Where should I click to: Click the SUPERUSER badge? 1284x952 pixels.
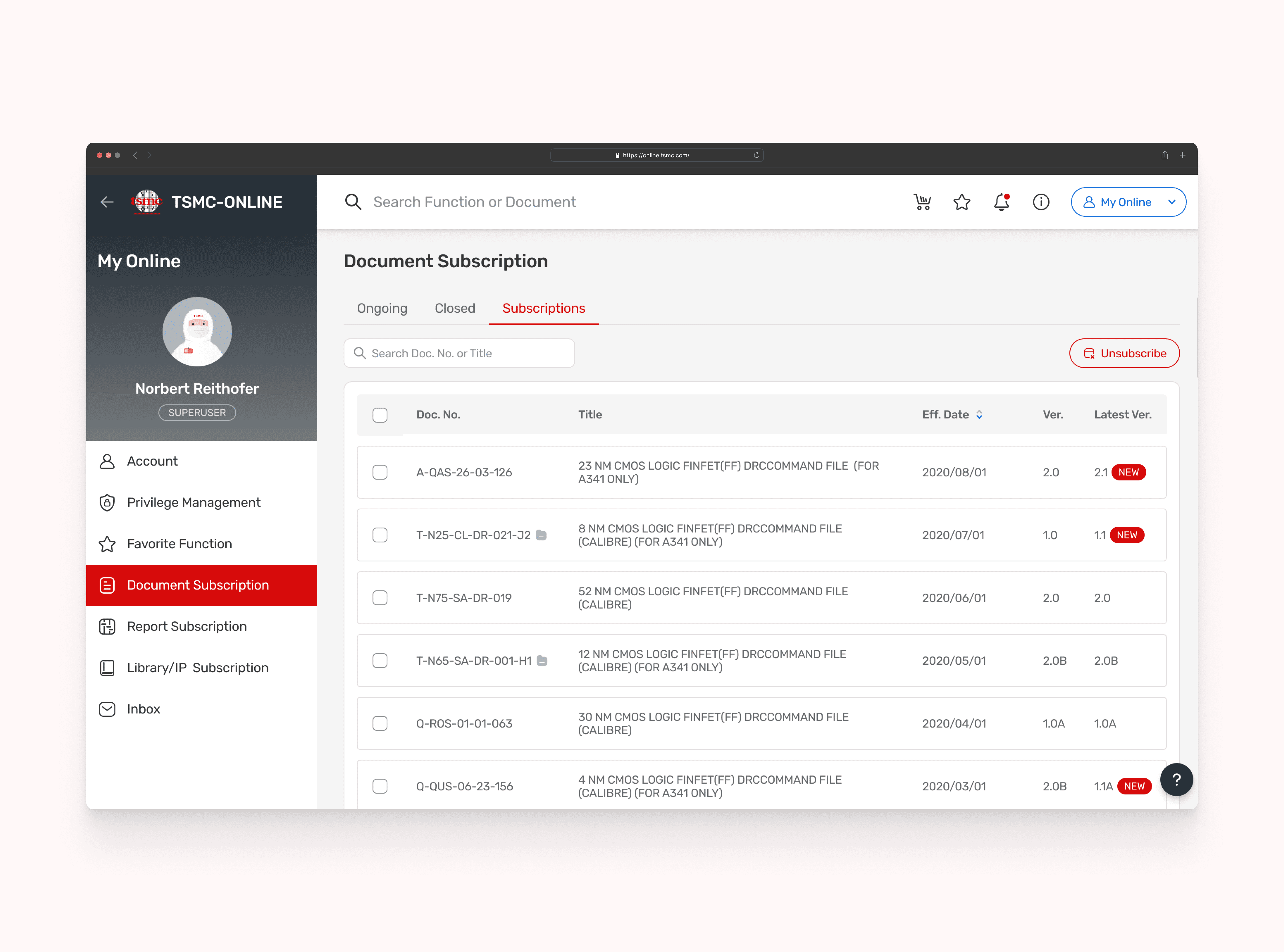tap(197, 413)
